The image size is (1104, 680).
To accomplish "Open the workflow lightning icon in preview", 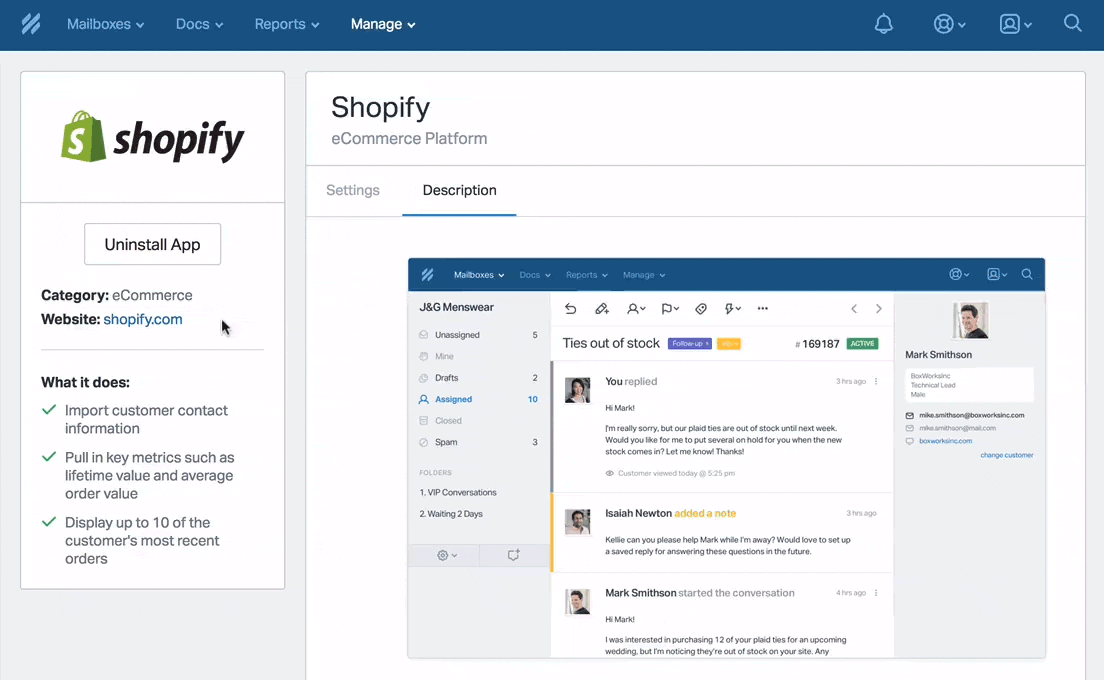I will [x=732, y=308].
